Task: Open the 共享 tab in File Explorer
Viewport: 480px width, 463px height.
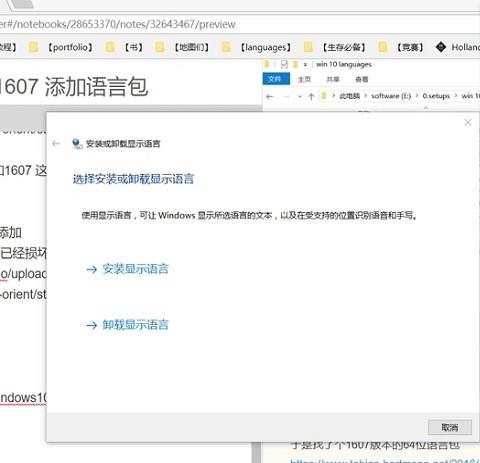Action: click(333, 79)
